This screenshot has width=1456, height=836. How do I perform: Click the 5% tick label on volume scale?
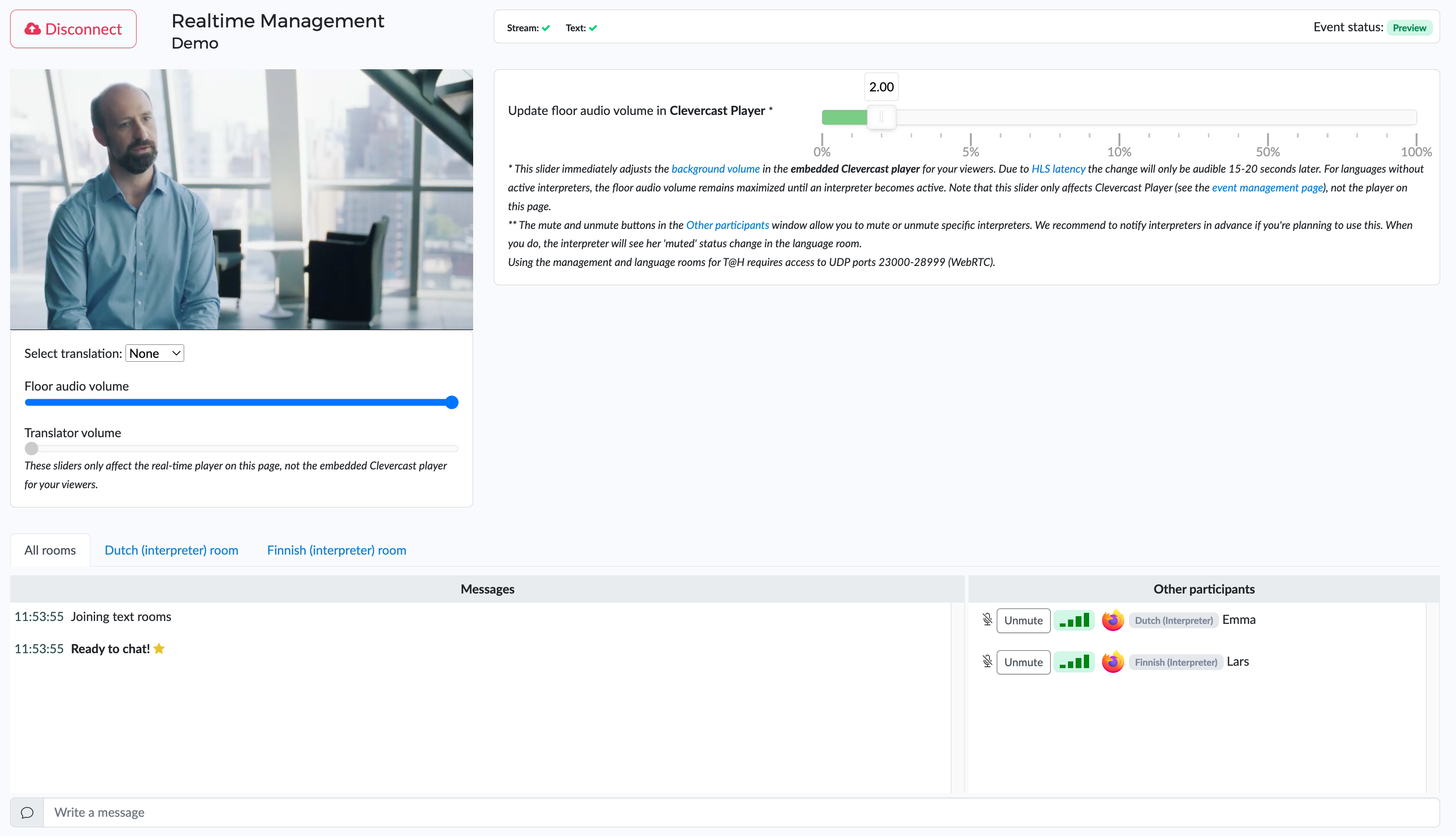click(x=970, y=152)
